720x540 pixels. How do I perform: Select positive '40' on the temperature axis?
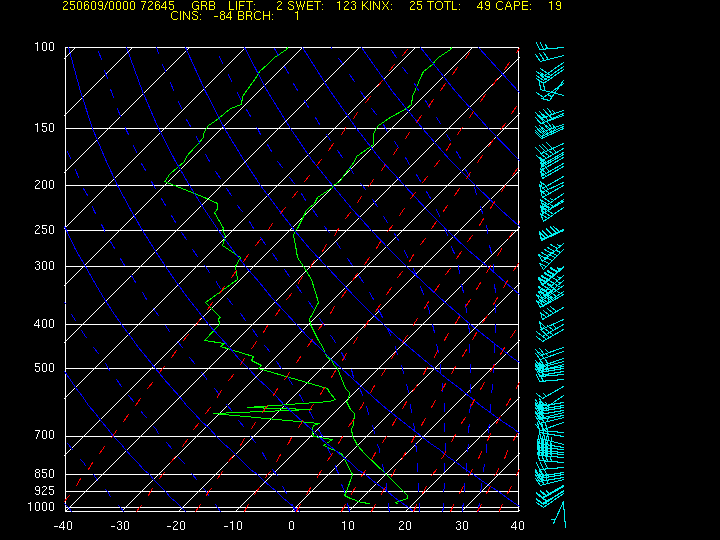click(x=518, y=526)
